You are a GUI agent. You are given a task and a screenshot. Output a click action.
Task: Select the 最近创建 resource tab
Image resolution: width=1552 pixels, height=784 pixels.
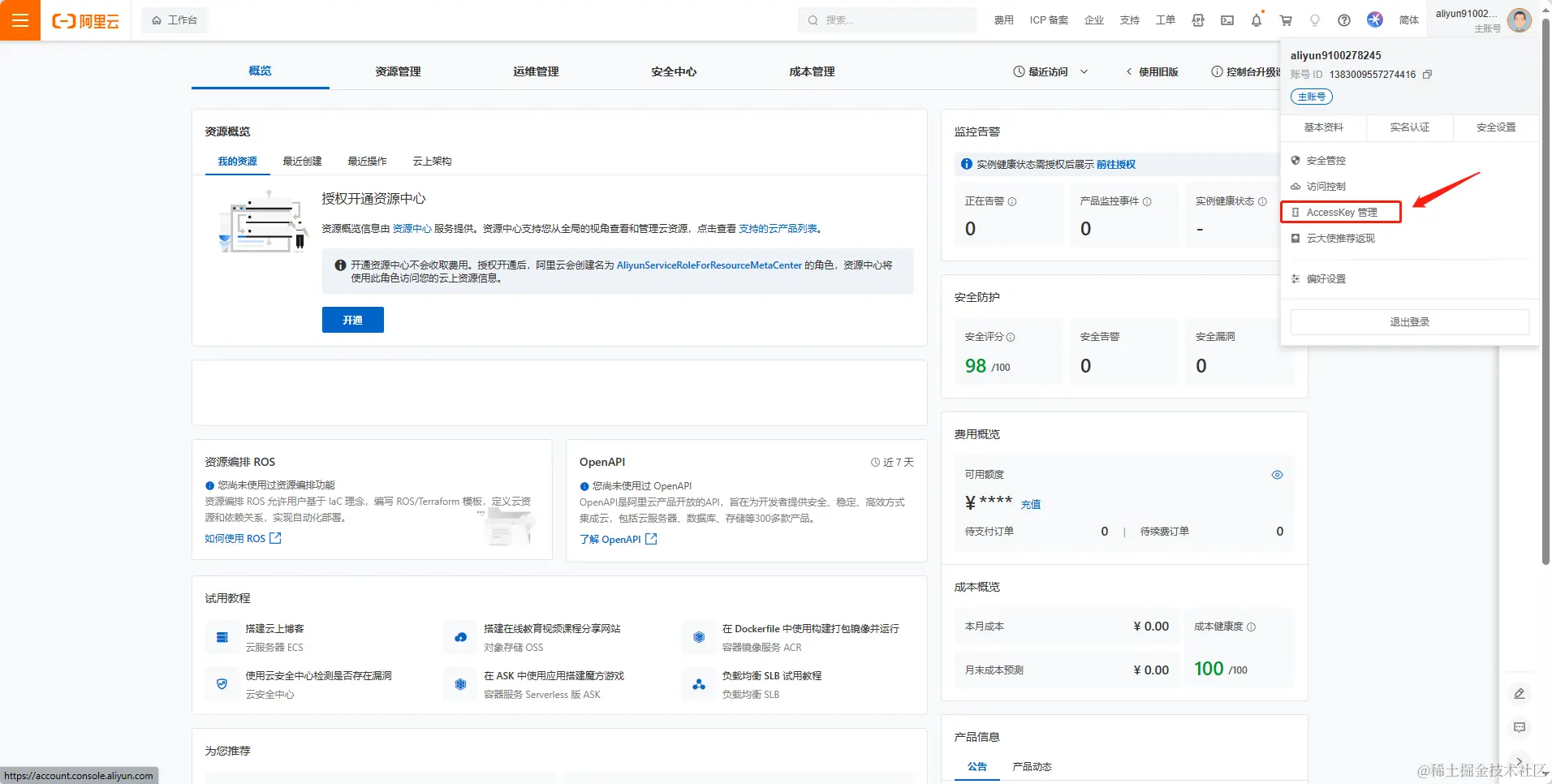(x=302, y=161)
